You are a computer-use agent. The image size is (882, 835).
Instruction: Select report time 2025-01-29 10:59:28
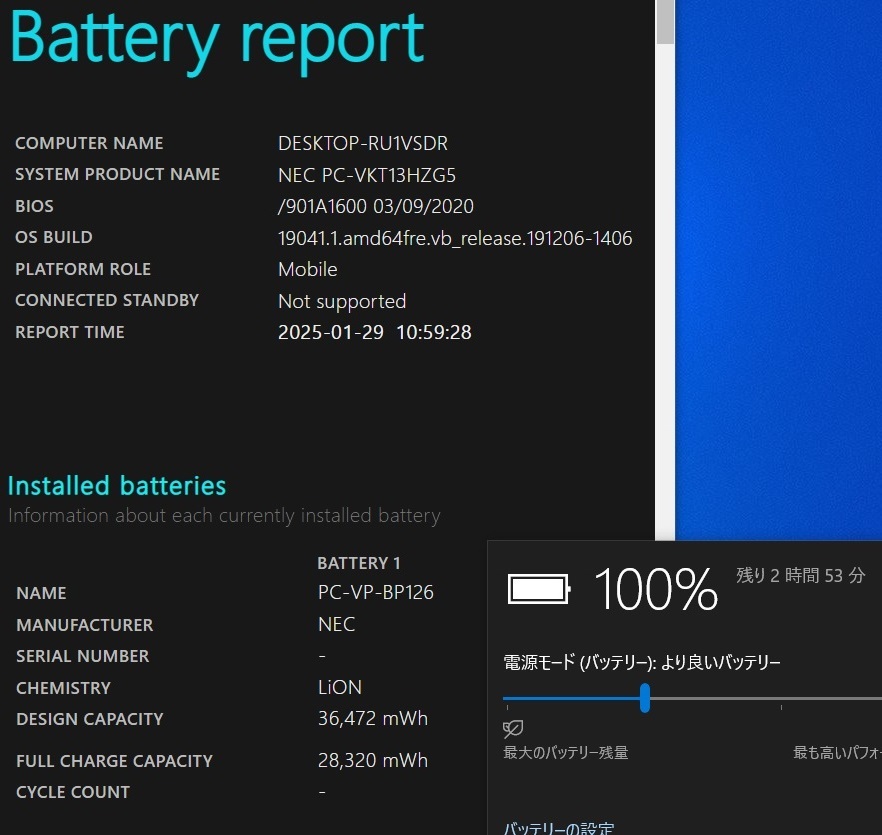pos(375,333)
